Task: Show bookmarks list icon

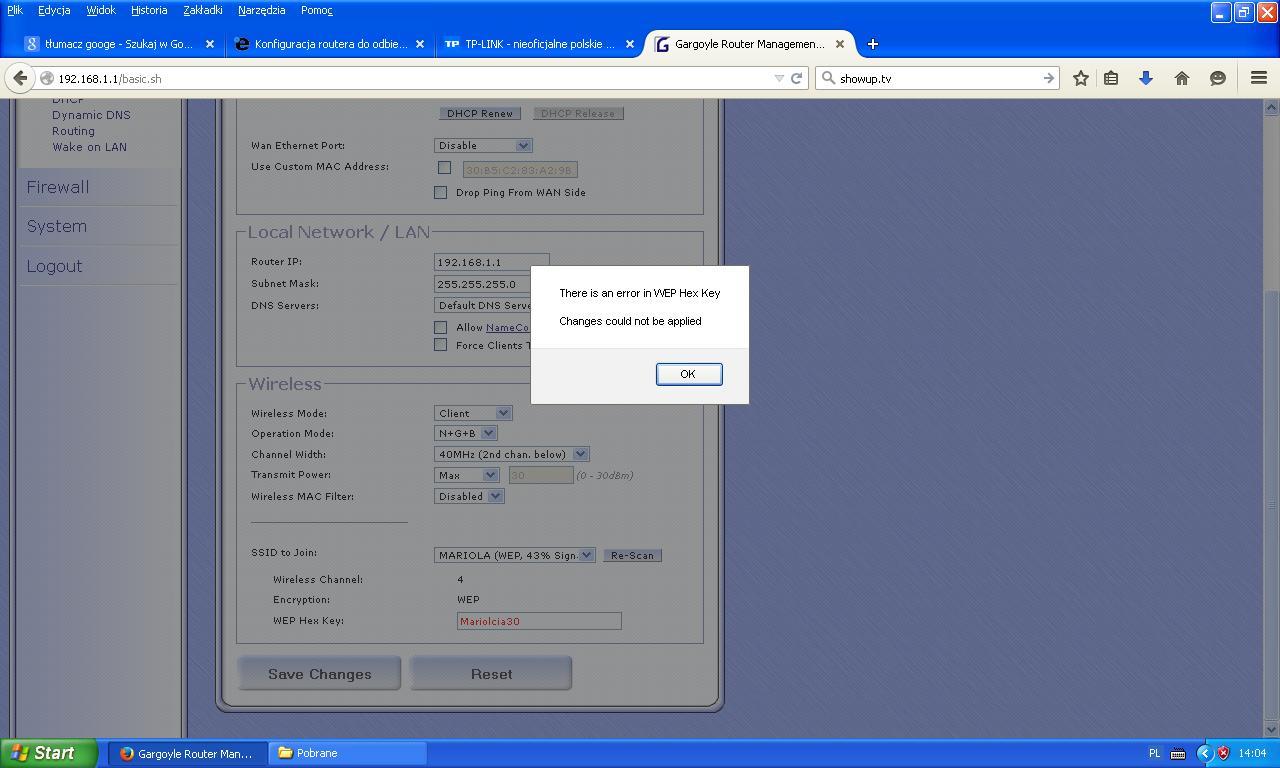Action: pos(1111,78)
